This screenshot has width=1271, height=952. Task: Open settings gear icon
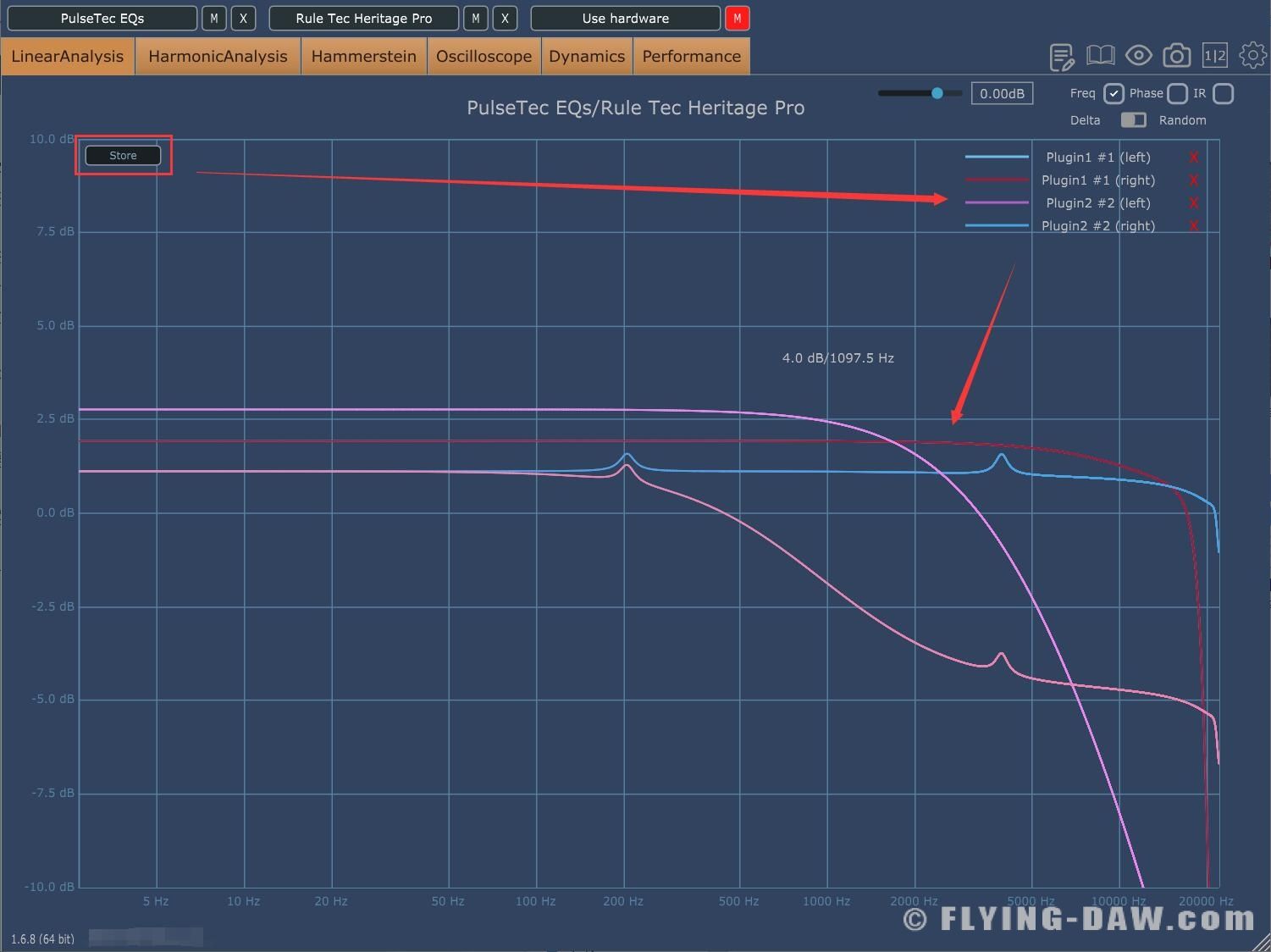coord(1252,56)
